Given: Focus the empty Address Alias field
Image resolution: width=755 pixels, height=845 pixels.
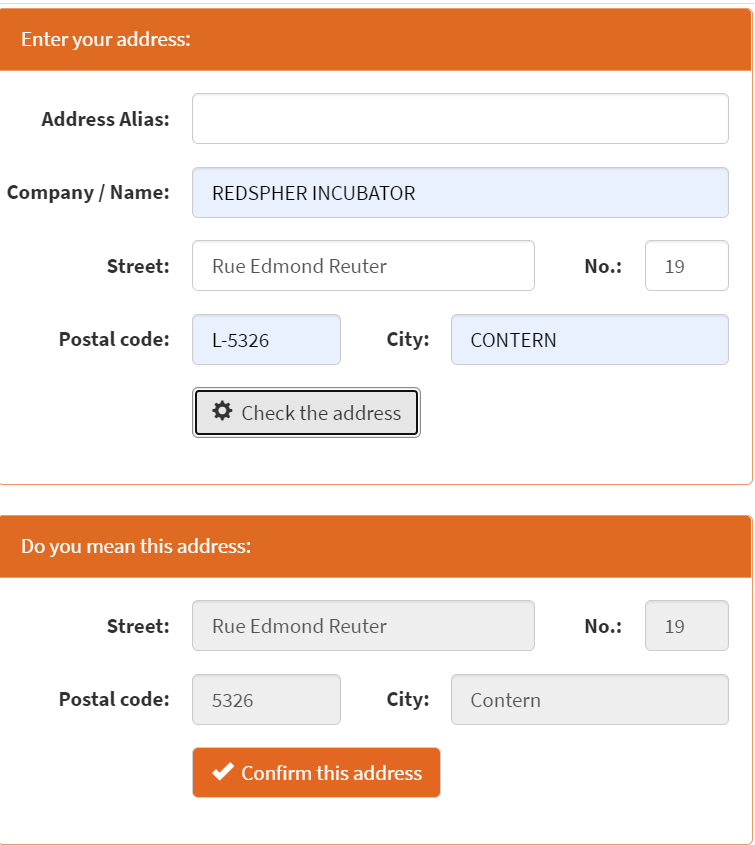Looking at the screenshot, I should pyautogui.click(x=460, y=119).
